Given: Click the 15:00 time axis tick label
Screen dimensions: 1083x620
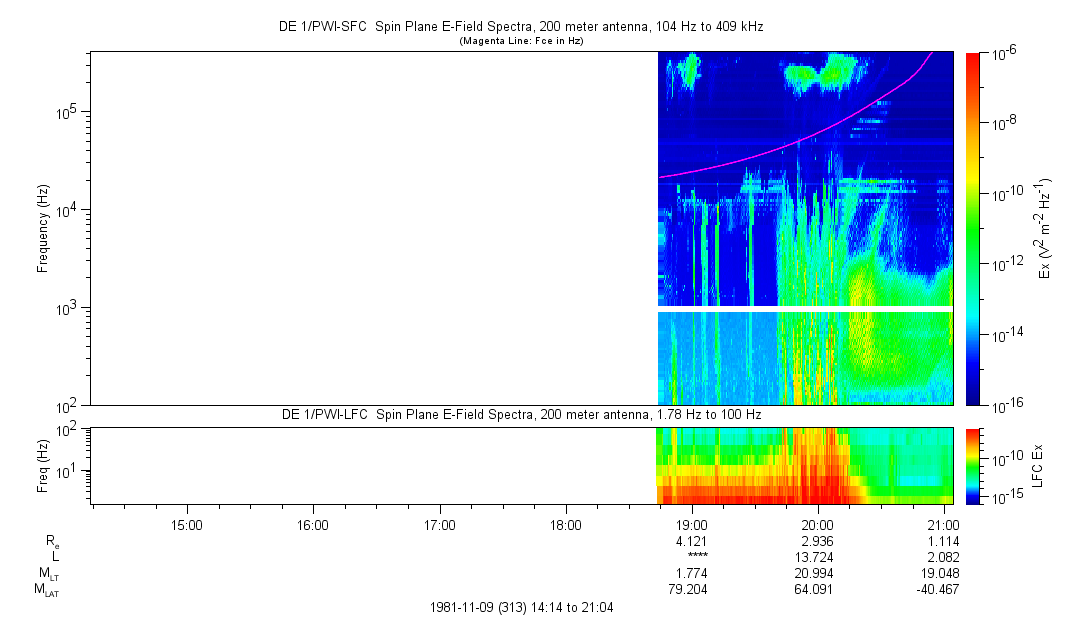Looking at the screenshot, I should (187, 524).
